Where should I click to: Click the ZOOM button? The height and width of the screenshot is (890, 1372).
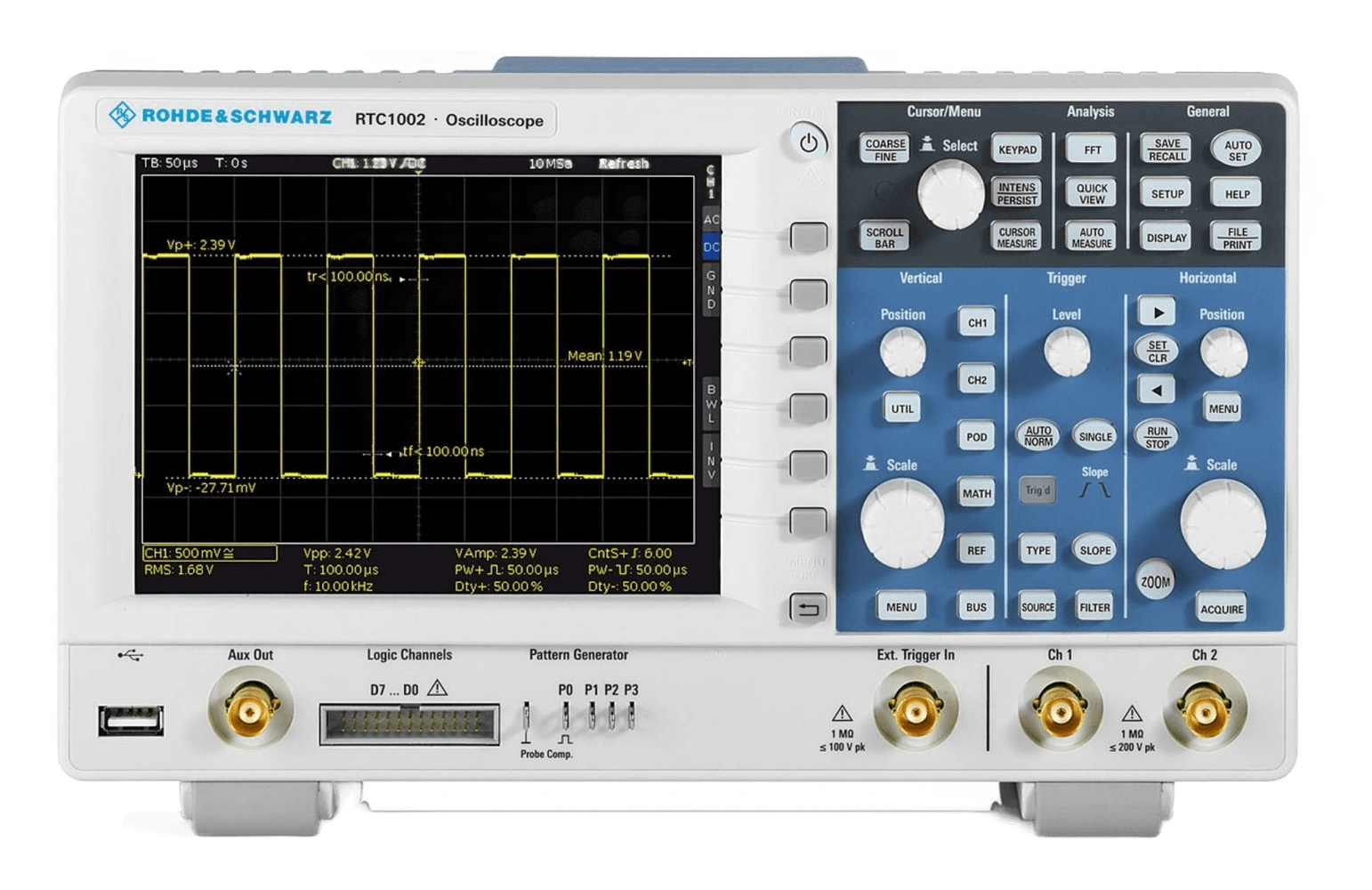click(x=1155, y=582)
